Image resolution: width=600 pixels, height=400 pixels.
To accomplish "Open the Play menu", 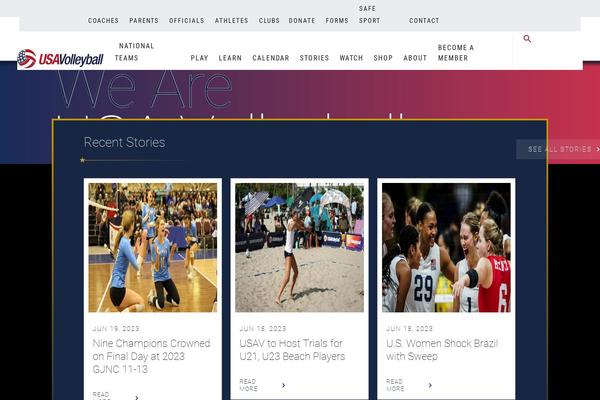I will [199, 58].
